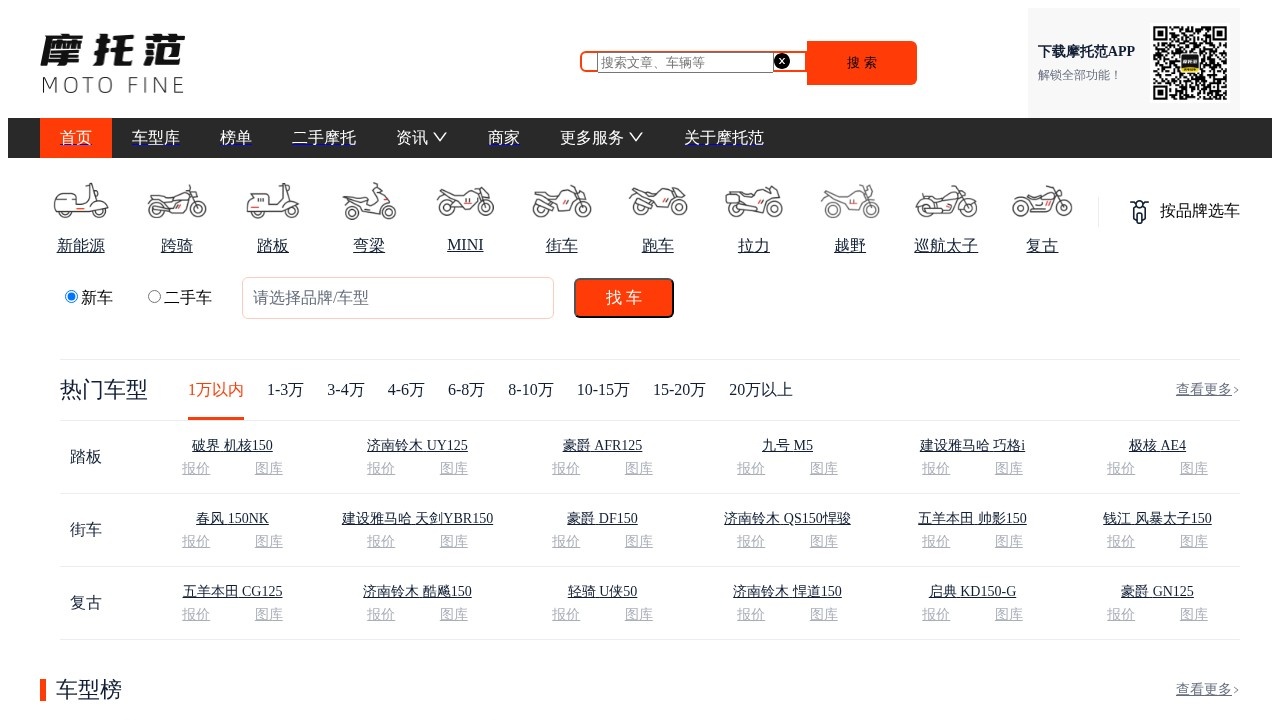Image resolution: width=1280 pixels, height=720 pixels.
Task: Choose the 弯梁 underbone bike icon
Action: point(369,201)
